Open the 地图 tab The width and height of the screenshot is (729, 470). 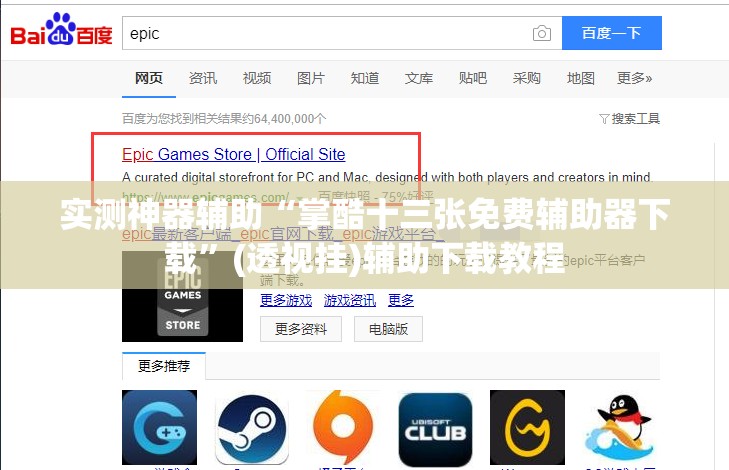coord(580,78)
